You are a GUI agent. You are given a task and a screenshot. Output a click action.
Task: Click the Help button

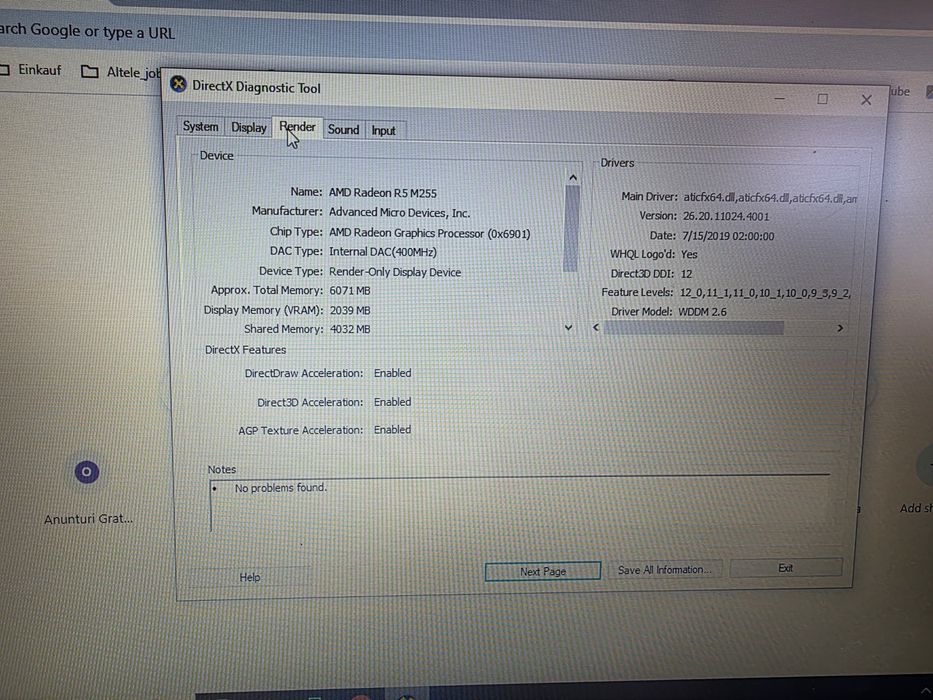tap(250, 577)
